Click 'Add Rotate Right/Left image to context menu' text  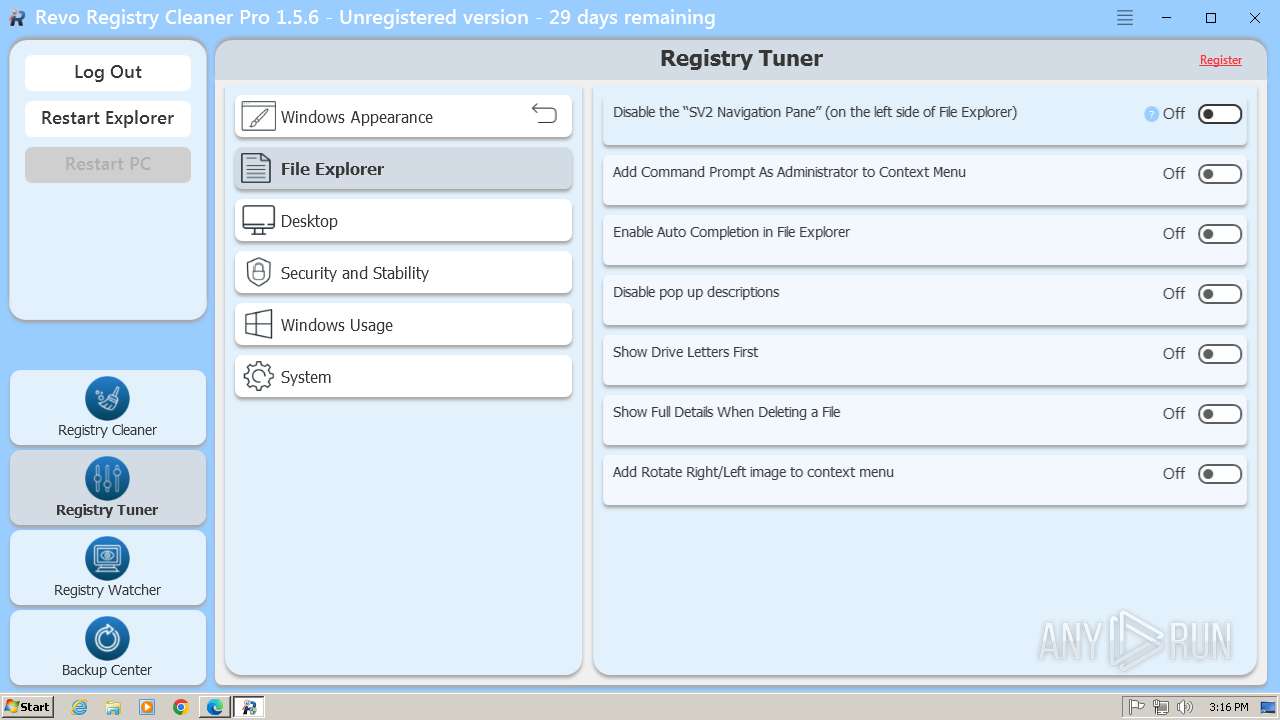point(753,472)
